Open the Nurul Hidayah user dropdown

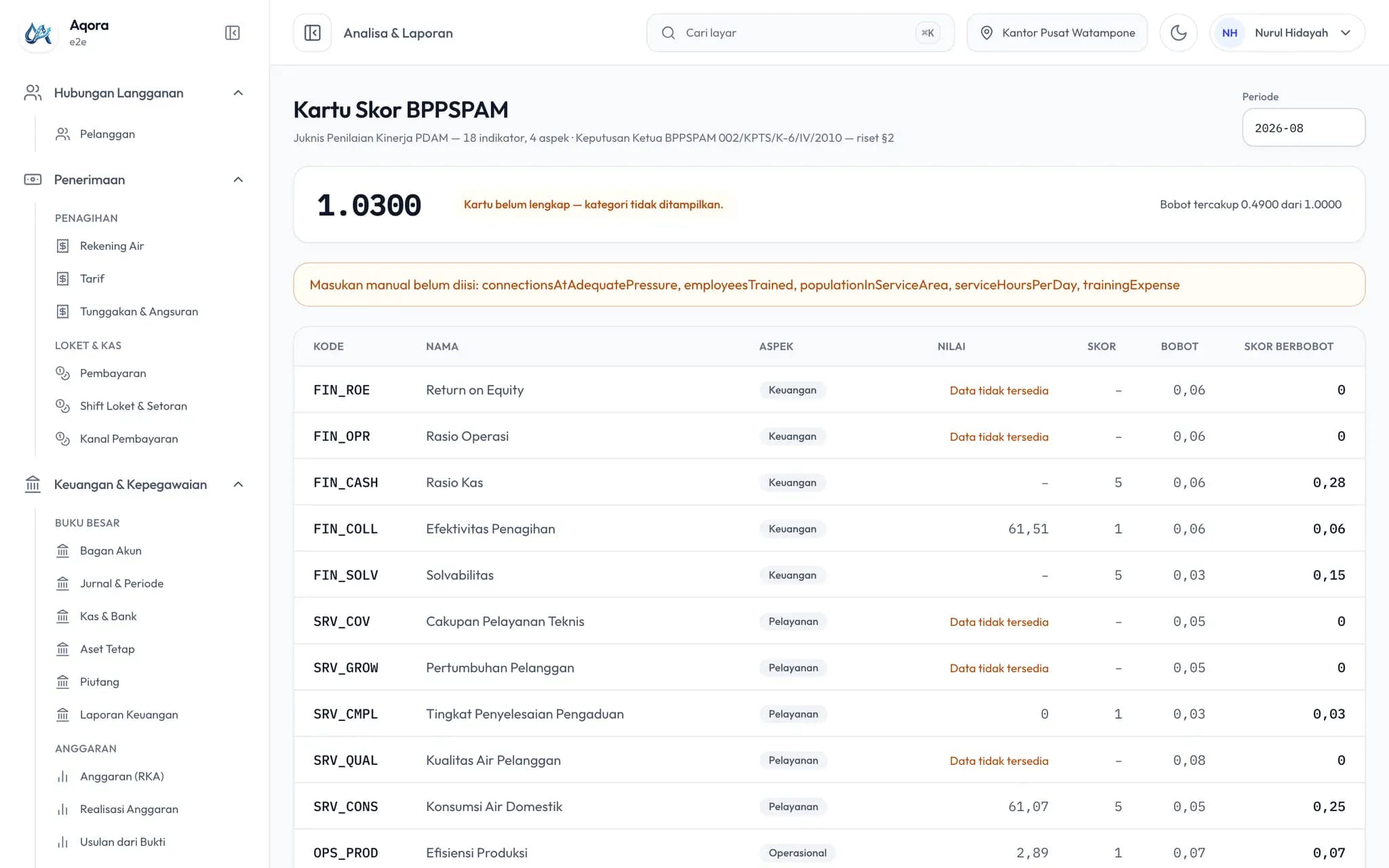click(1287, 33)
